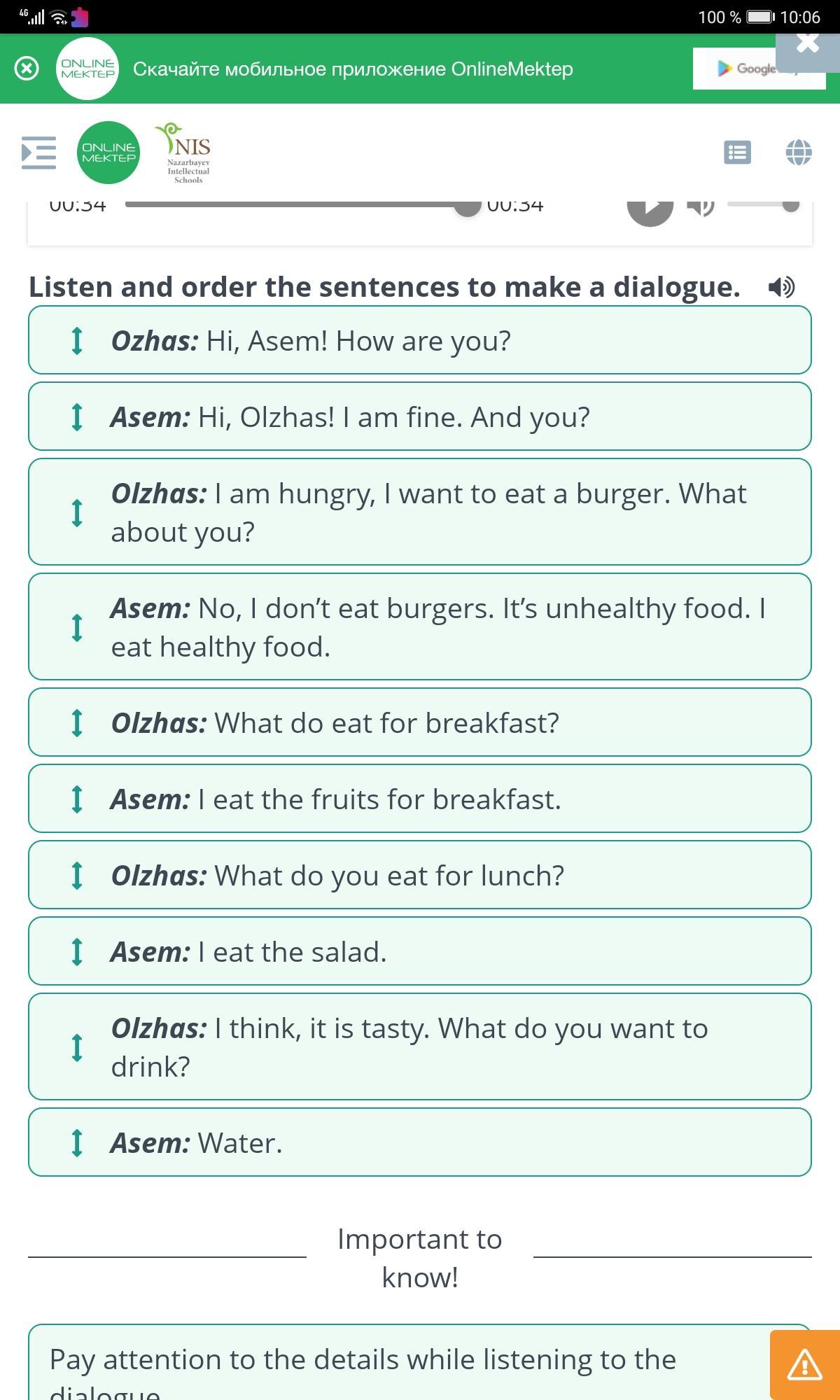Select the "Hi, Asem! How are you?" sentence
Viewport: 840px width, 1400px height.
pos(420,341)
